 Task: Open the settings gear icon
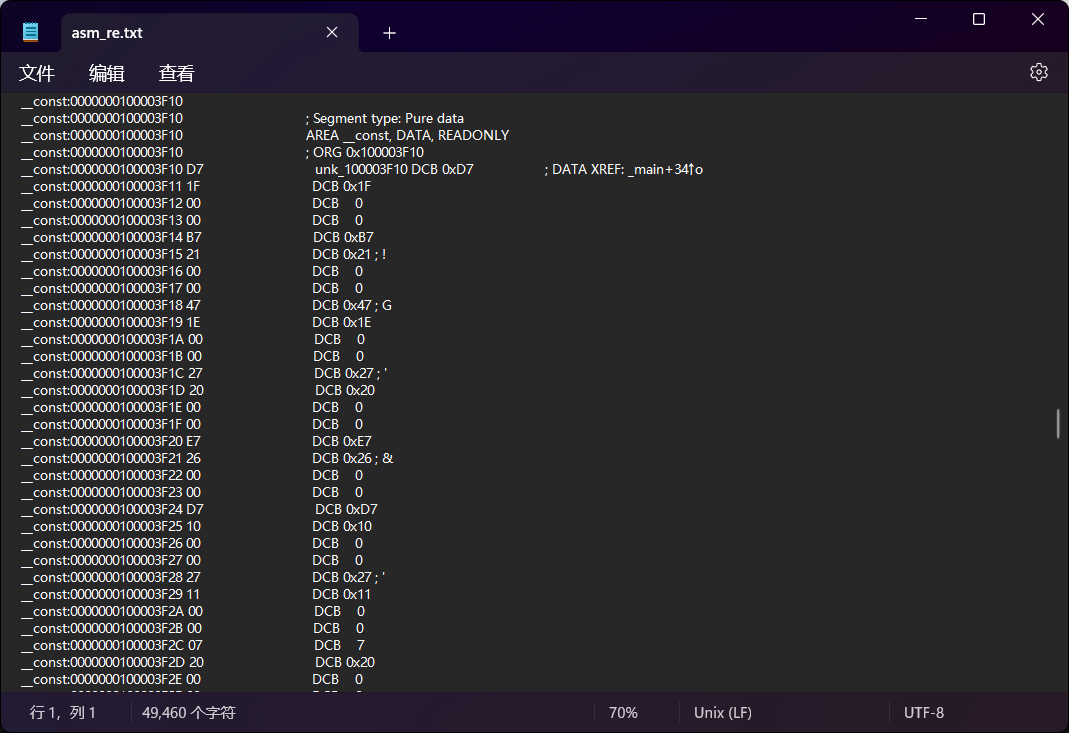coord(1038,72)
